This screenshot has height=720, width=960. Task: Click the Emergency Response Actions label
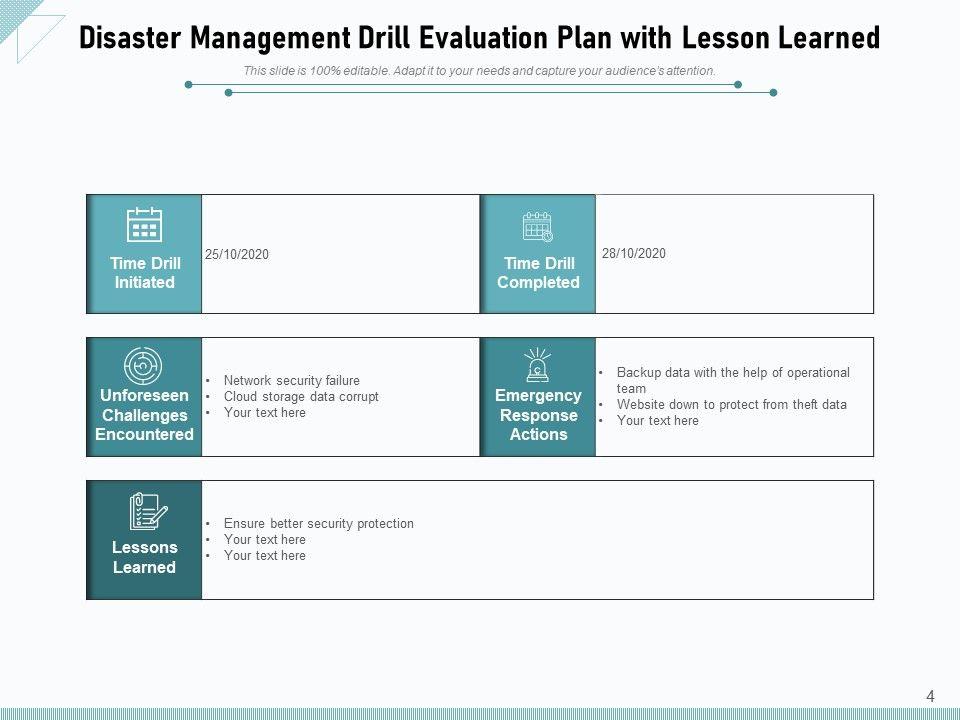coord(538,415)
